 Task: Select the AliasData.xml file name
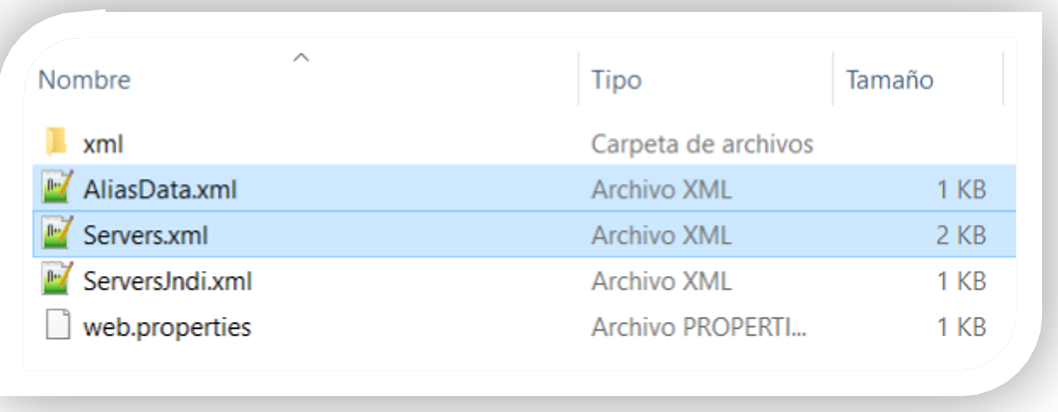(x=160, y=189)
